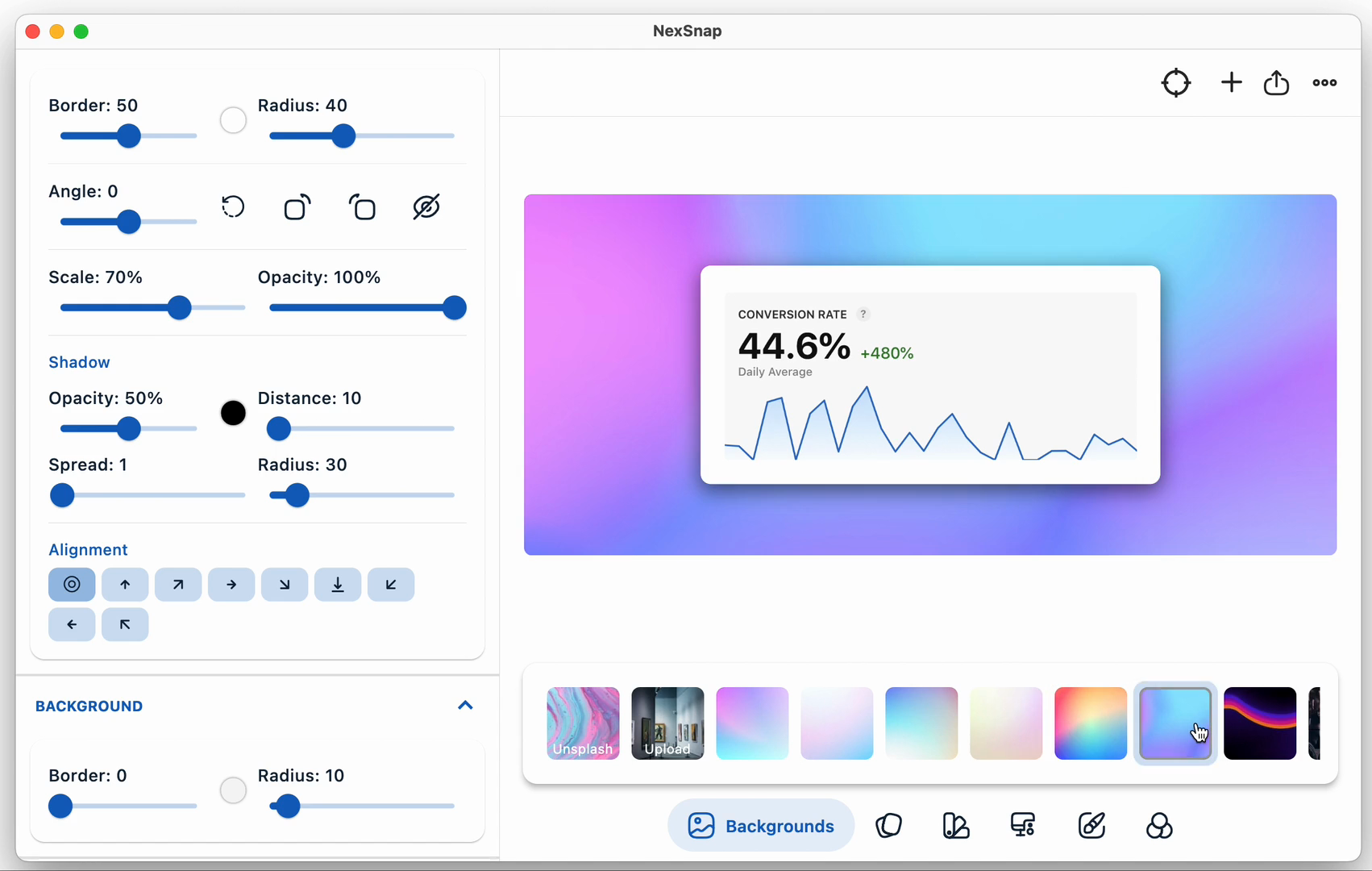Viewport: 1372px width, 871px height.
Task: Rotate screenshot counterclockwise icon
Action: point(362,207)
